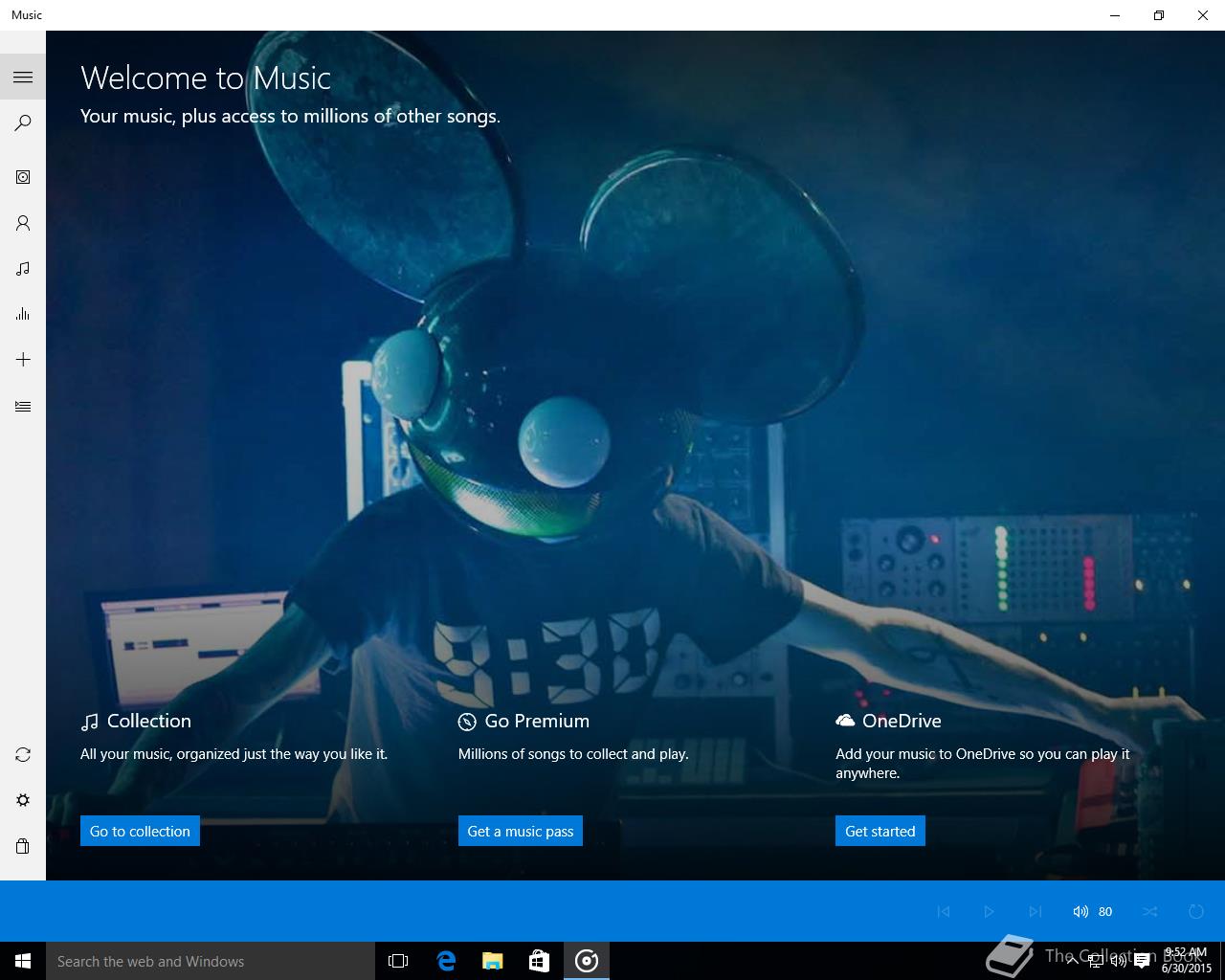
Task: Click the Search the web and Windows box
Action: [211, 961]
